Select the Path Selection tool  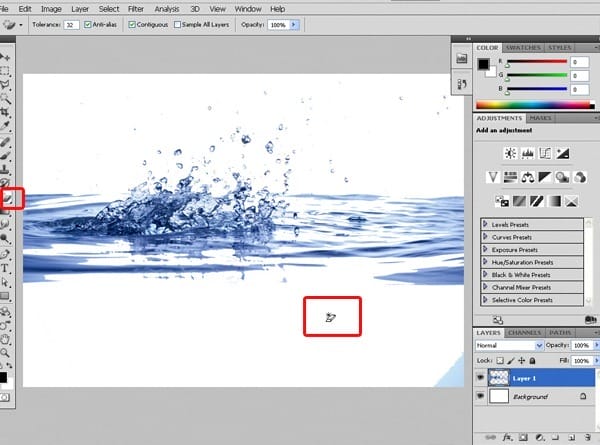coord(5,282)
